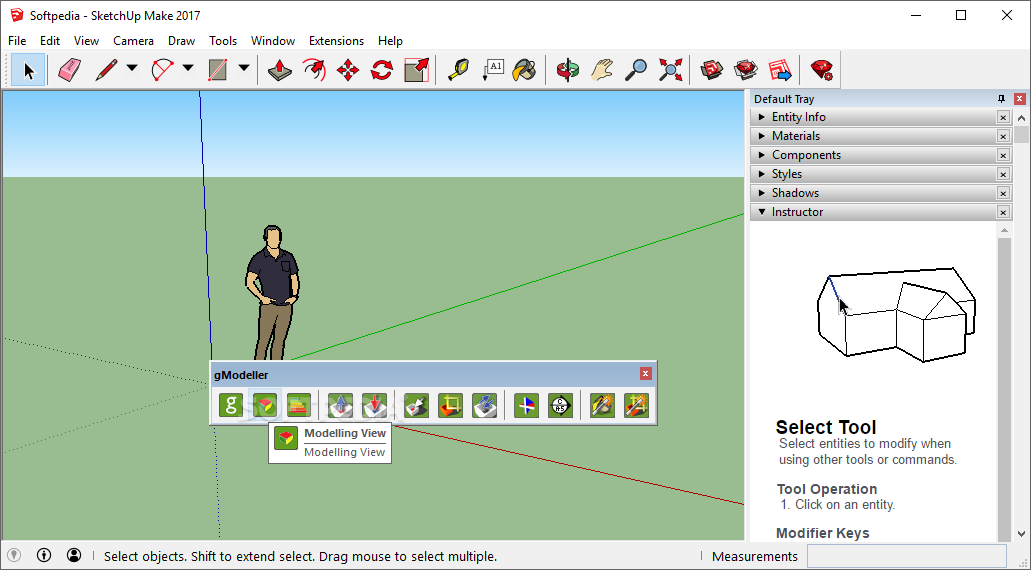Open the Rectangle tool dropdown arrow
Viewport: 1031px width, 570px height.
tap(244, 68)
